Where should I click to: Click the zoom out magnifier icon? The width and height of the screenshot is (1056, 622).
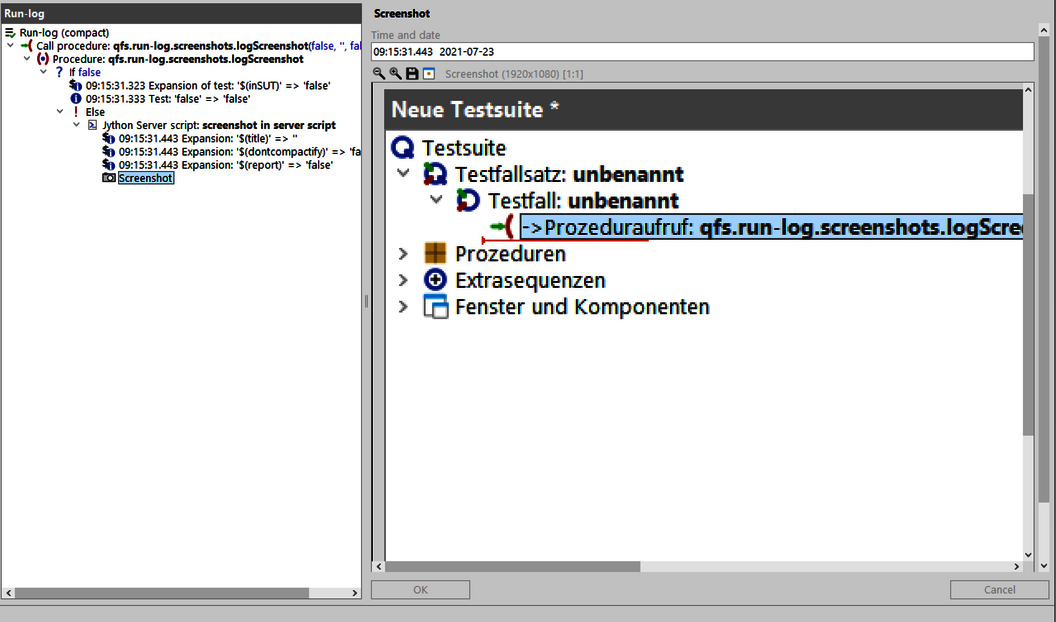tap(379, 74)
